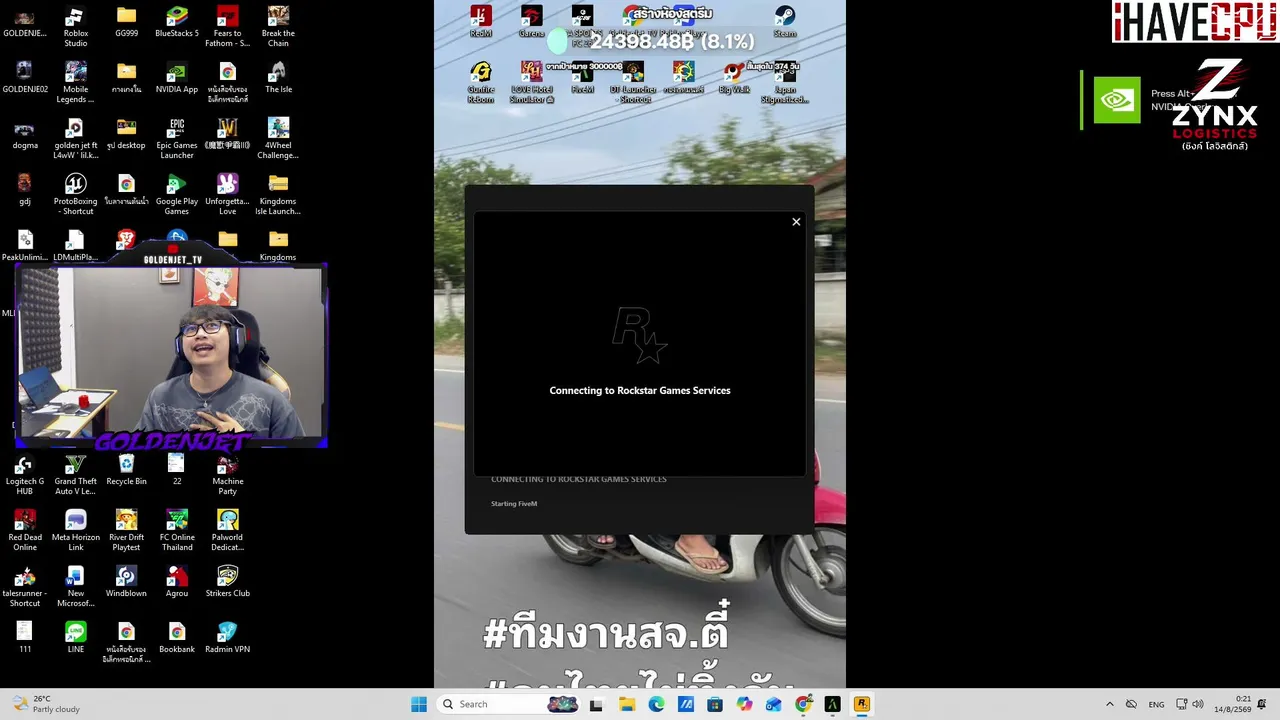
Task: Open the Task View taskbar button
Action: (x=597, y=704)
